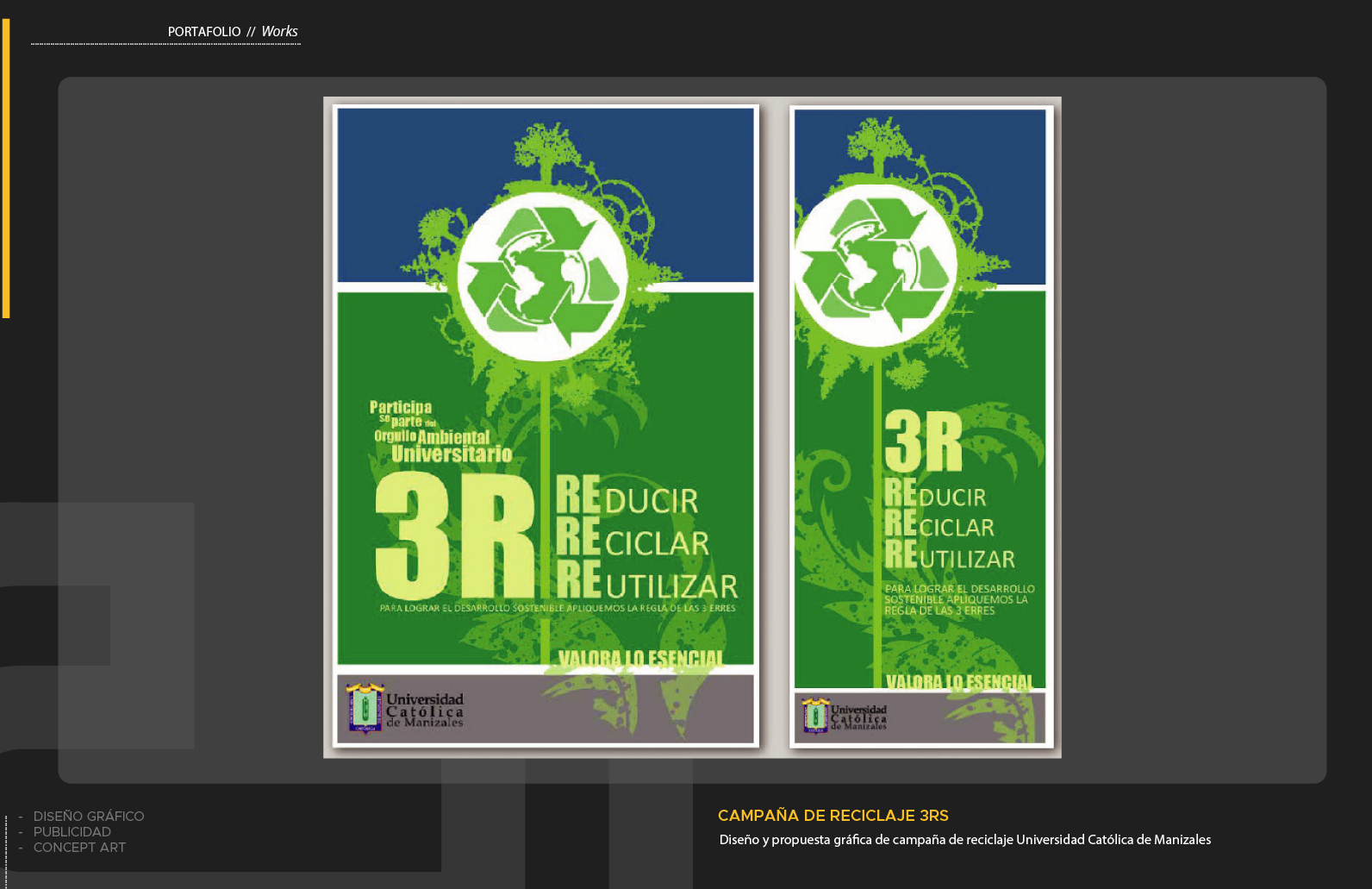Click the REUTILIZAR word on the right poster
The image size is (1372, 889).
tap(950, 556)
